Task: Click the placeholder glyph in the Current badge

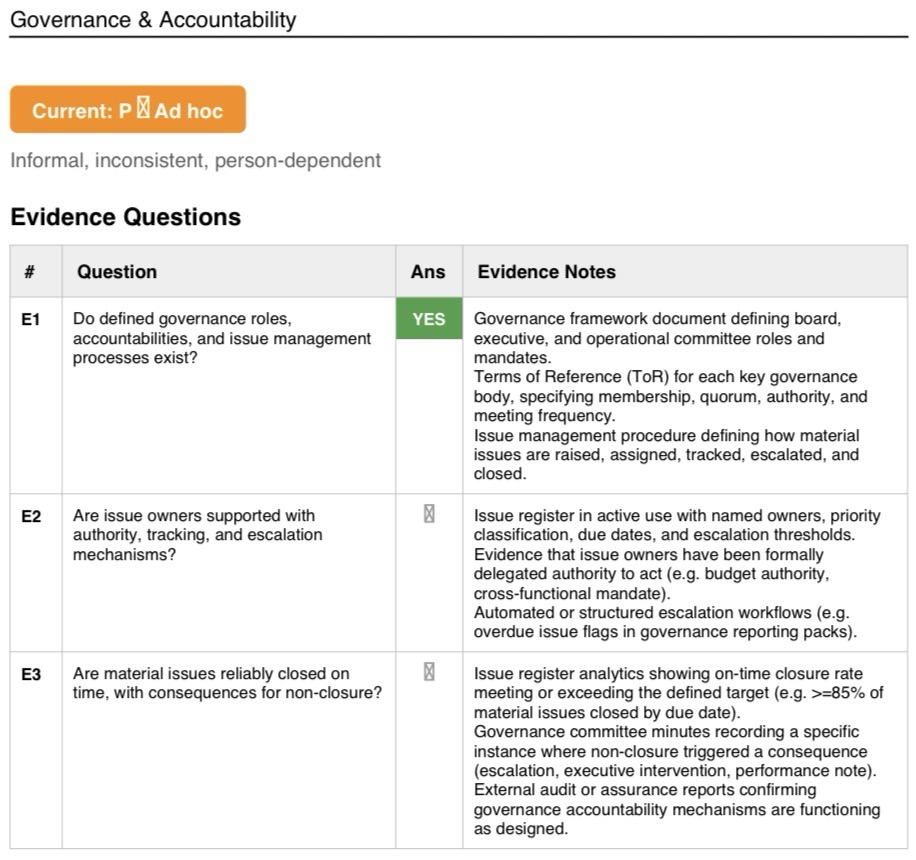Action: click(143, 108)
